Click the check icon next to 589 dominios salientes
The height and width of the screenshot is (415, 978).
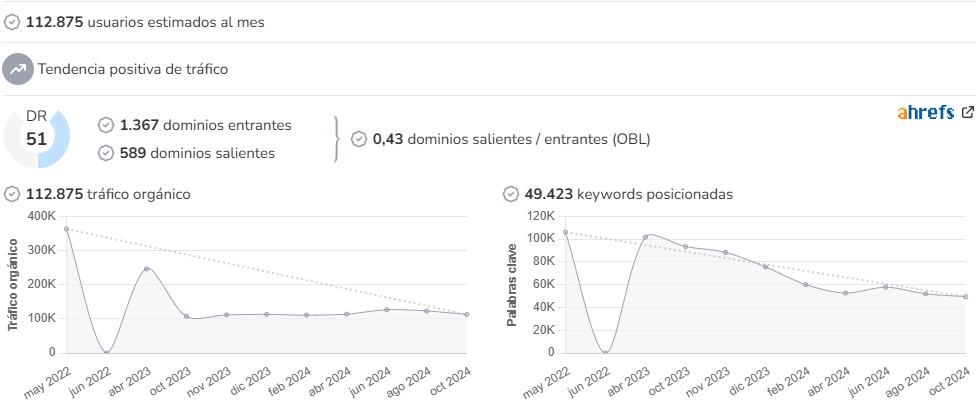click(x=106, y=153)
